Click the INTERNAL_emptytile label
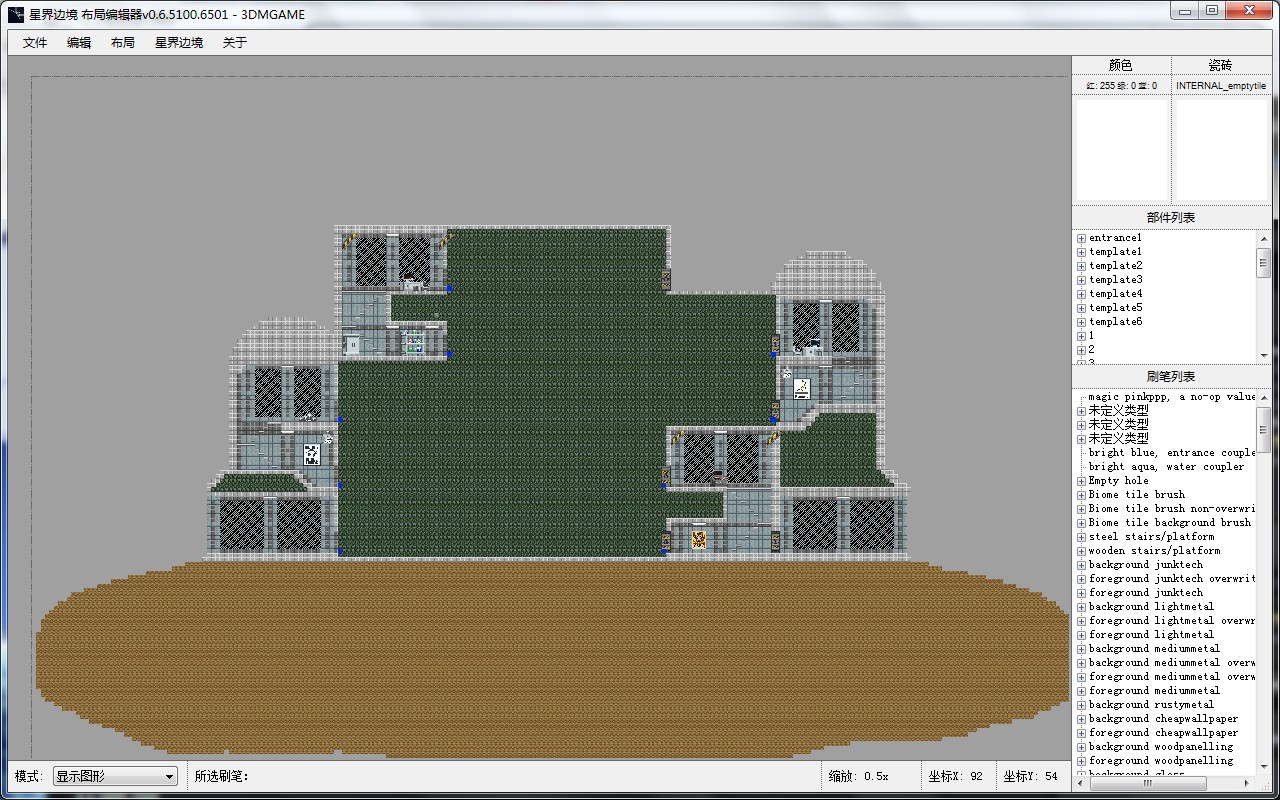Image resolution: width=1280 pixels, height=800 pixels. 1221,86
